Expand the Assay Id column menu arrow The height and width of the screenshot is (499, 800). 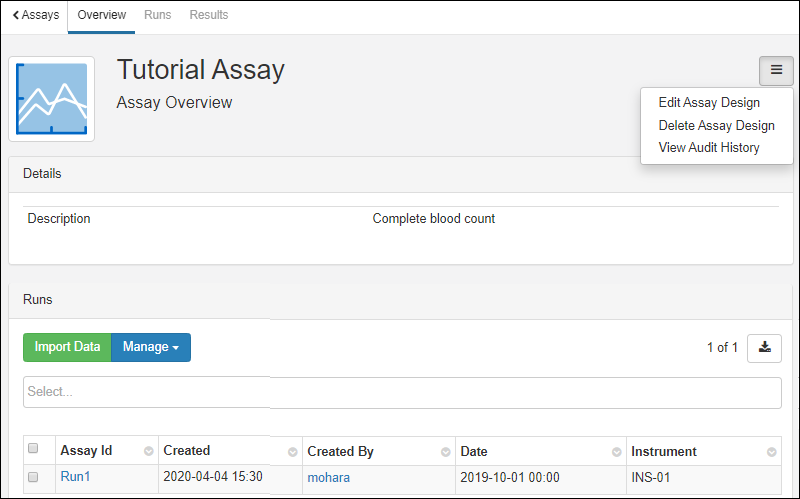[x=149, y=452]
